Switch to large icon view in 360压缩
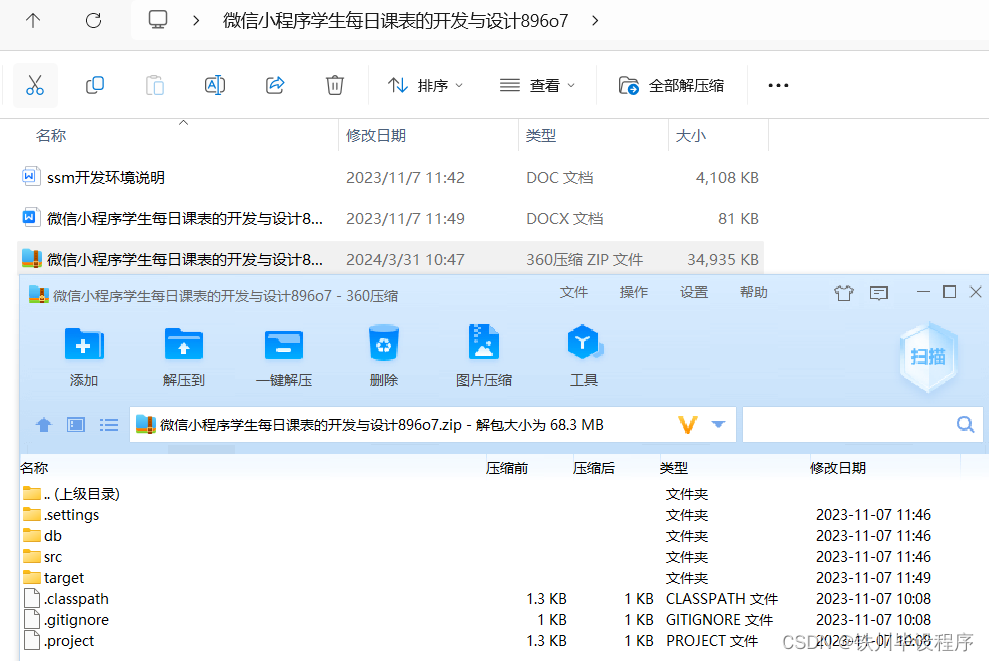Screen dimensions: 989x661 75,424
